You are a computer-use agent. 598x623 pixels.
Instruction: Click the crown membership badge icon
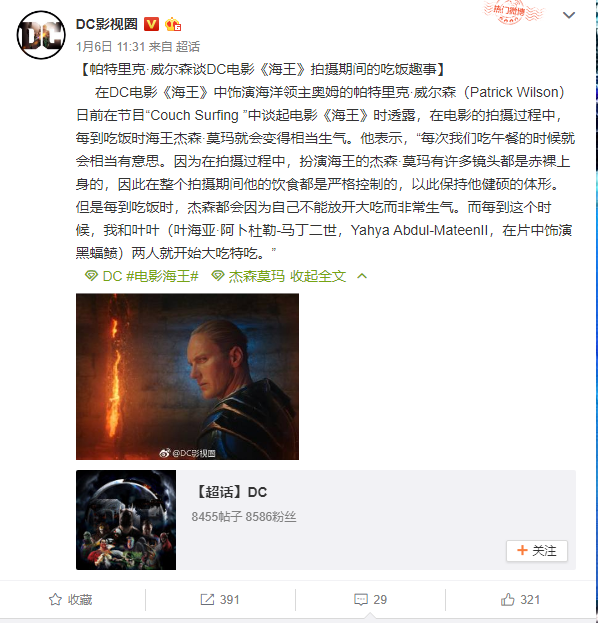(x=173, y=24)
